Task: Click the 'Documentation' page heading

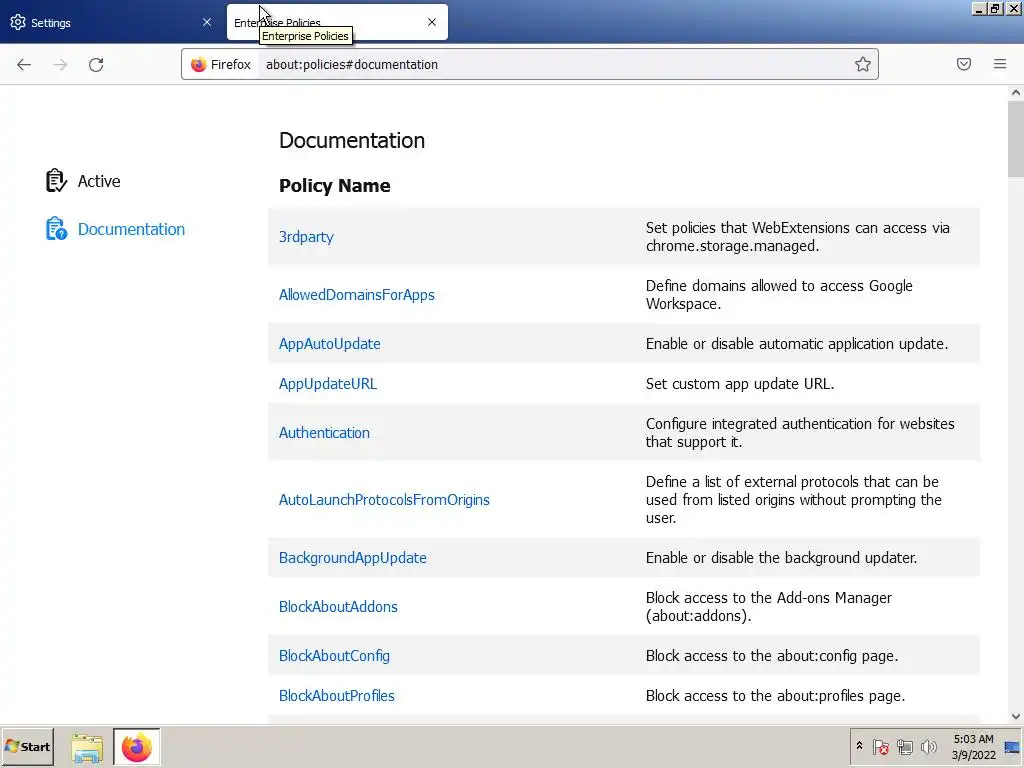Action: click(352, 140)
